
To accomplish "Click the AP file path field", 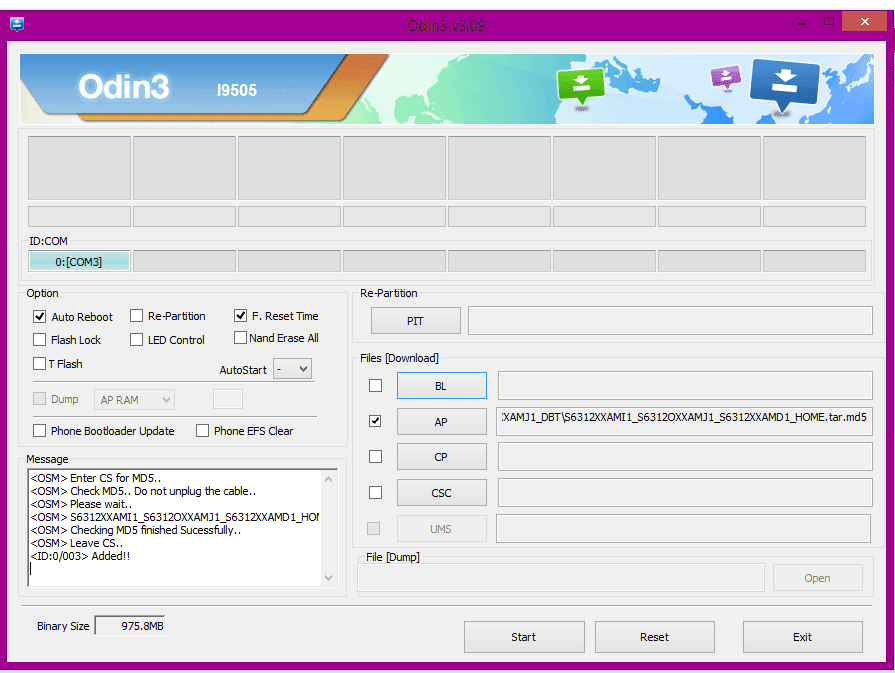I will [x=684, y=421].
